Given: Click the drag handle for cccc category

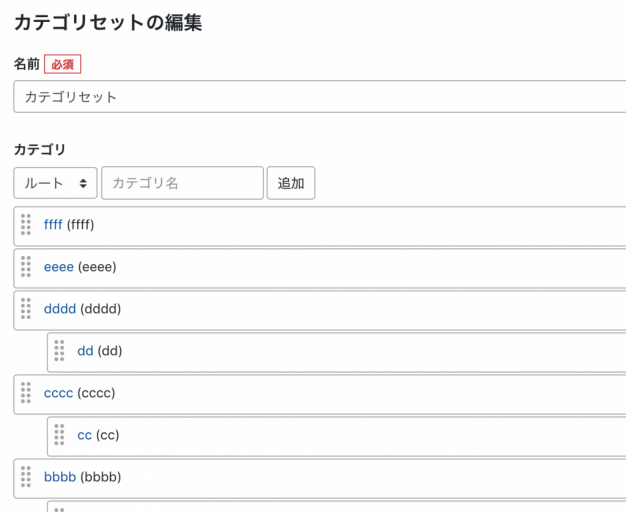Looking at the screenshot, I should click(x=26, y=393).
